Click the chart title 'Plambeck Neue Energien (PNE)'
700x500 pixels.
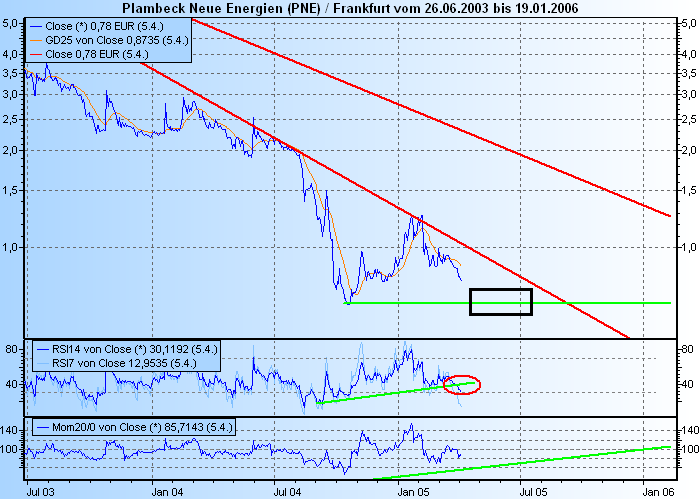[221, 8]
